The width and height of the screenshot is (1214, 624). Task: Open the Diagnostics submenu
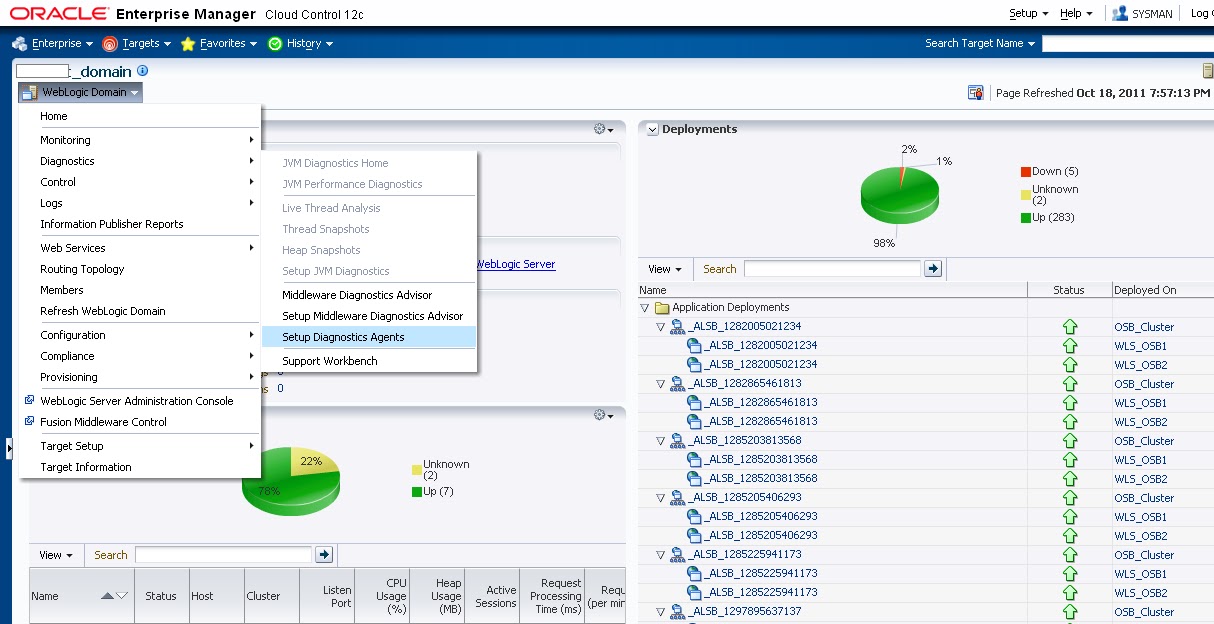pyautogui.click(x=140, y=161)
